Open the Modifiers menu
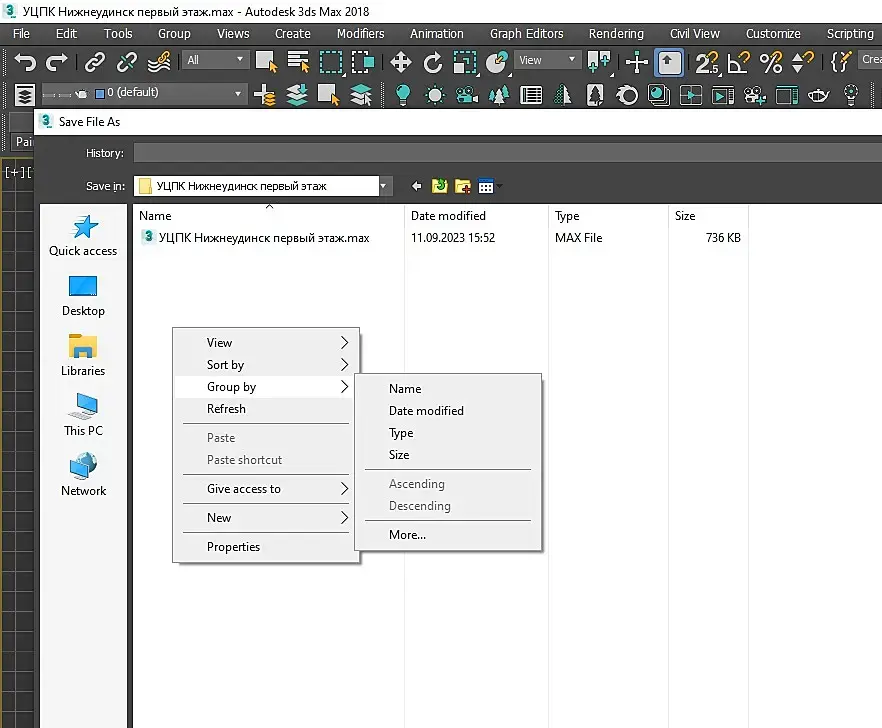The height and width of the screenshot is (728, 882). pyautogui.click(x=360, y=33)
